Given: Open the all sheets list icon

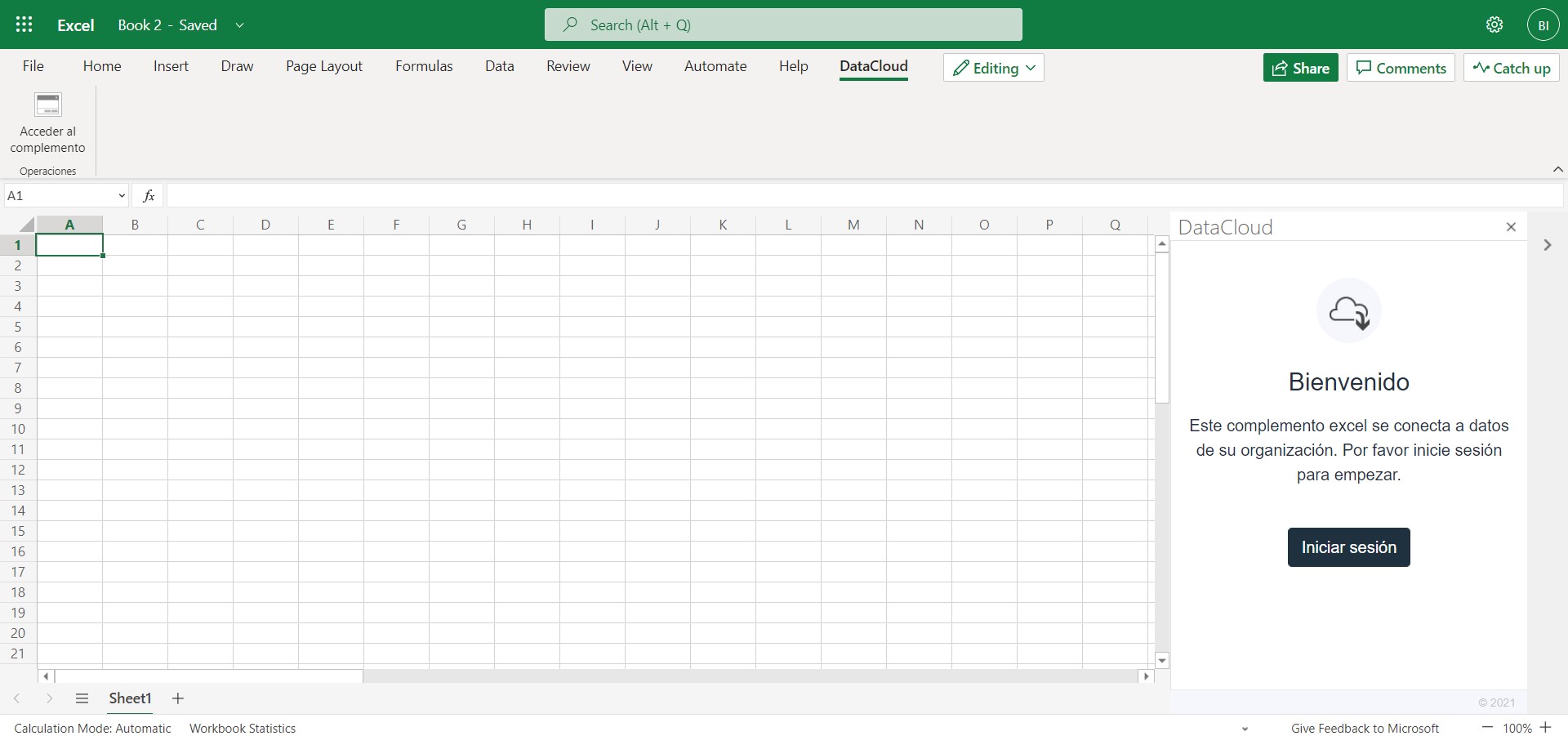Looking at the screenshot, I should click(82, 698).
